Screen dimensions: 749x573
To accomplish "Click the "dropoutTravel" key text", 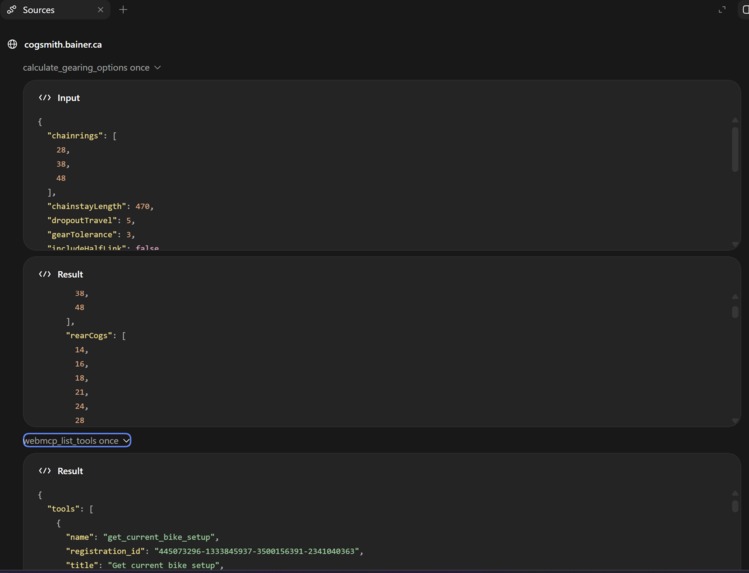I will pos(82,220).
